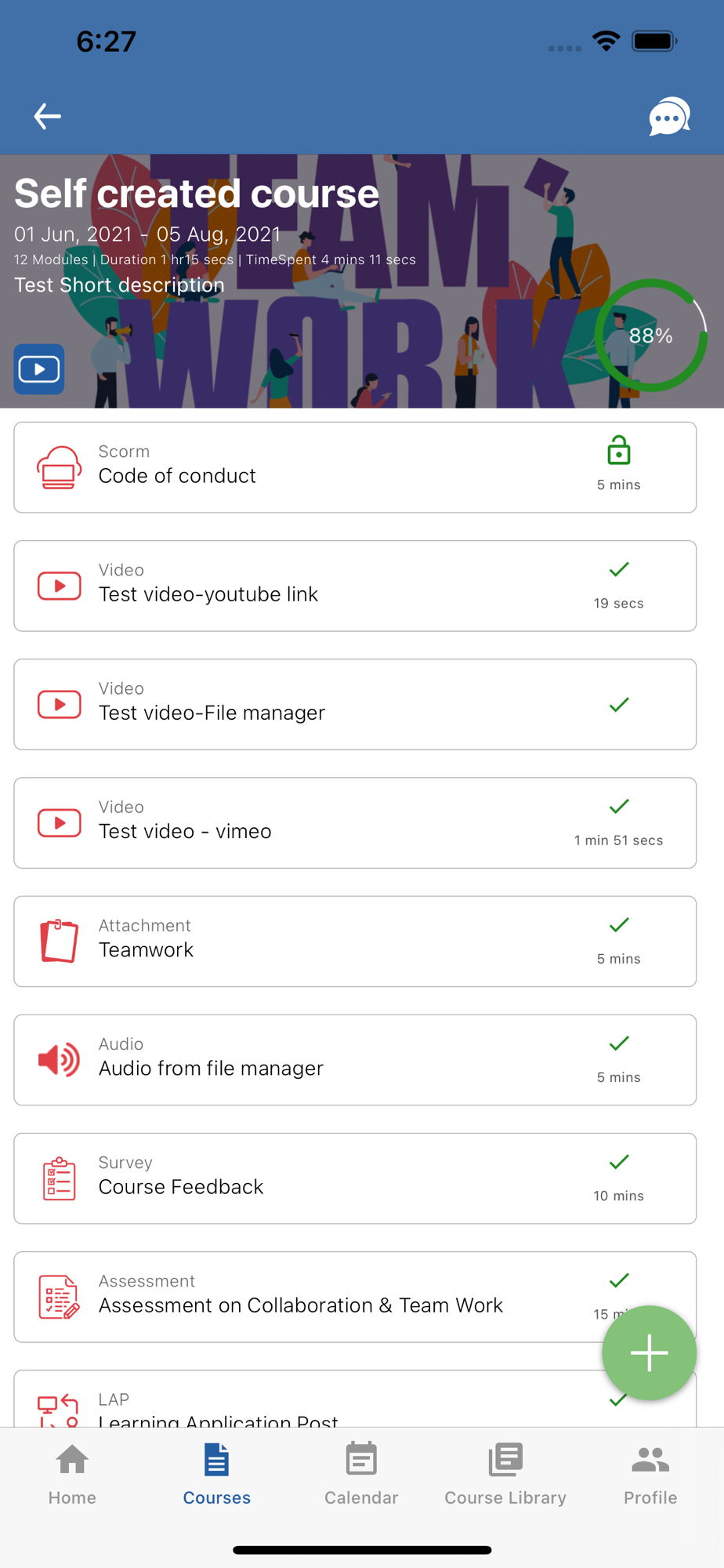Viewport: 724px width, 1568px height.
Task: Select the Courses tab
Action: 217,1475
